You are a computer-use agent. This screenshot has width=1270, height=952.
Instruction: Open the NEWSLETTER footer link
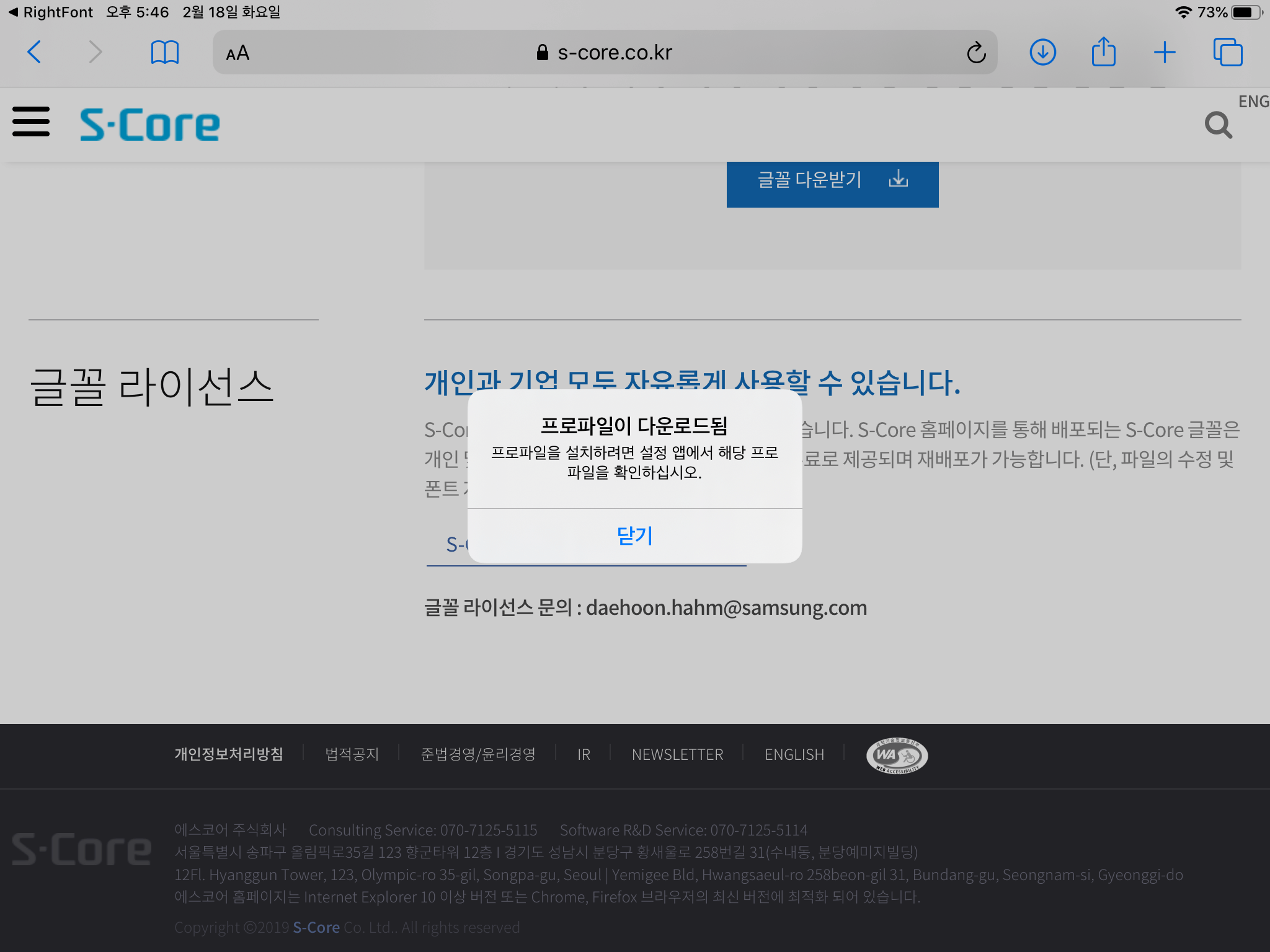(677, 754)
